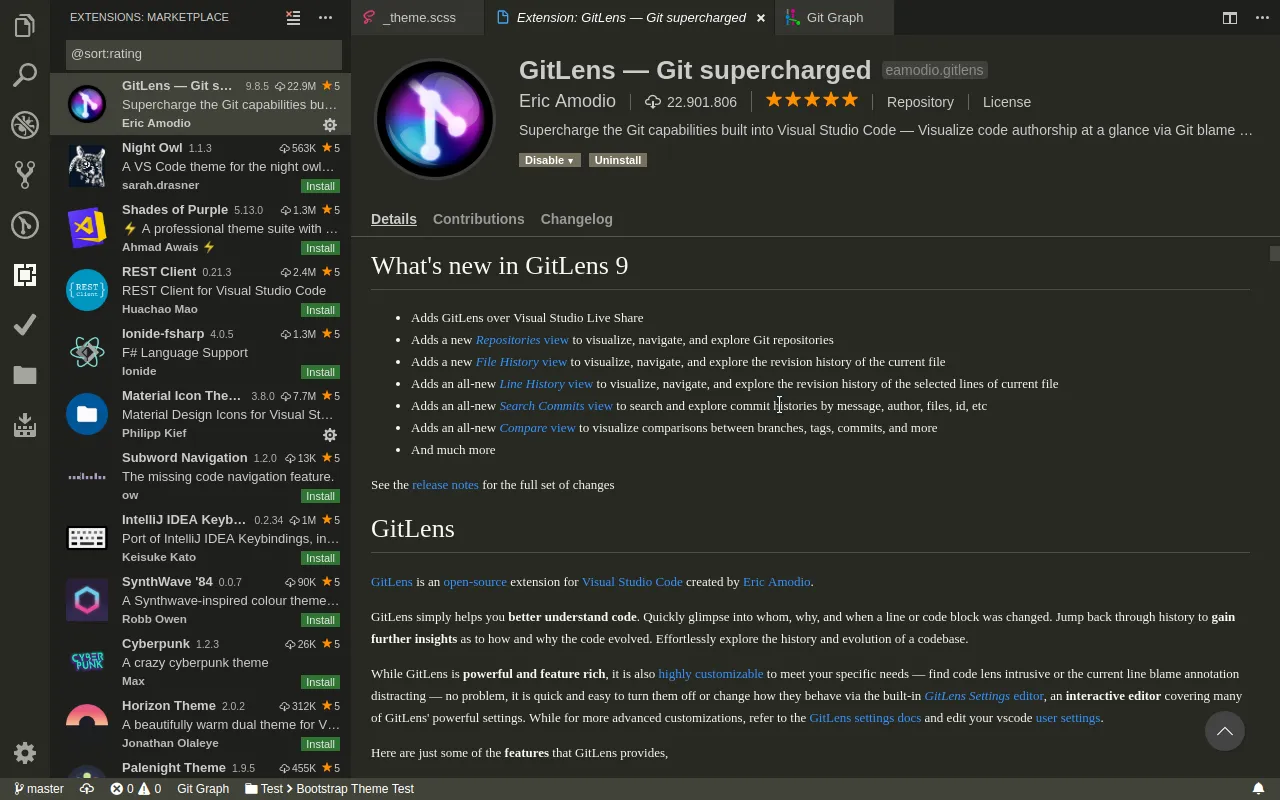The width and height of the screenshot is (1280, 800).
Task: Switch to the _theme.scss tab
Action: coord(419,17)
